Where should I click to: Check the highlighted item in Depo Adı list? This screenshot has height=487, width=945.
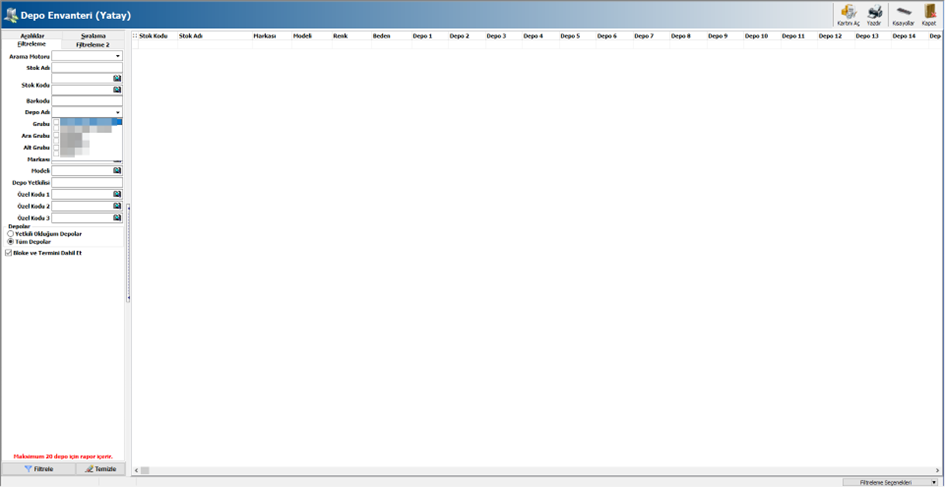click(x=57, y=122)
